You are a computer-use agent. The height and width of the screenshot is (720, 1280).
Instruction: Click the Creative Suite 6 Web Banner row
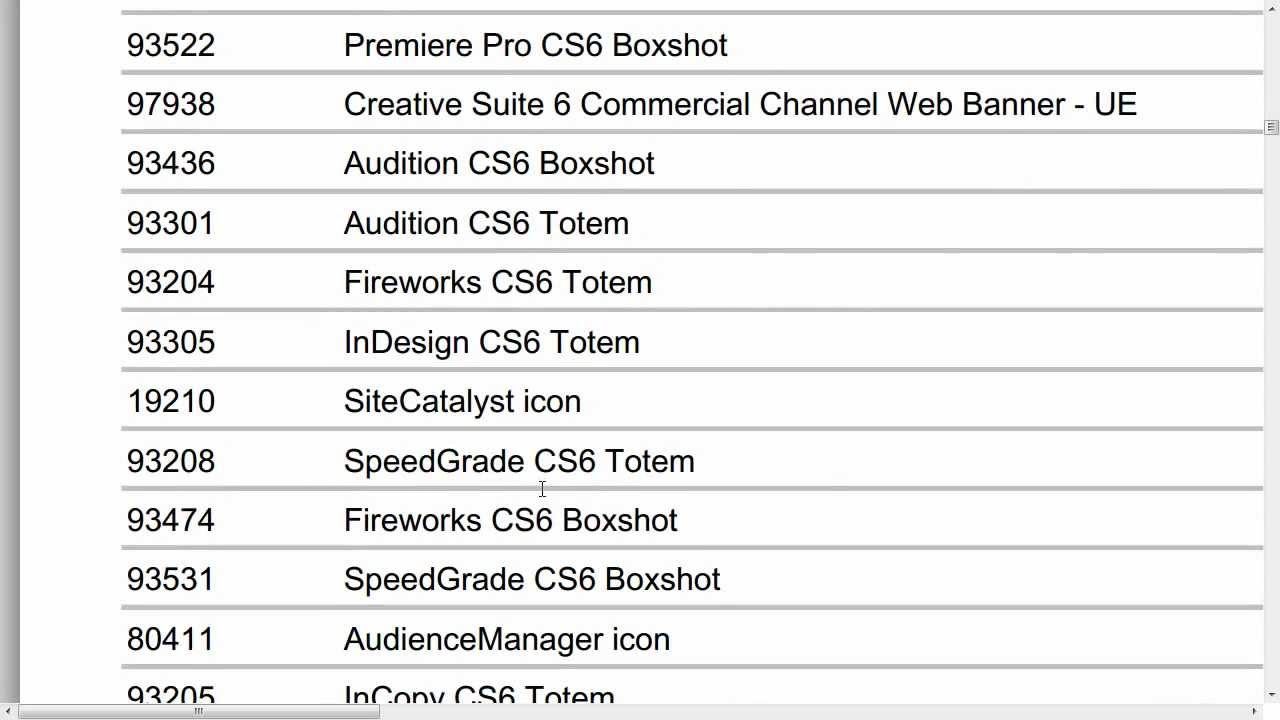tap(740, 104)
